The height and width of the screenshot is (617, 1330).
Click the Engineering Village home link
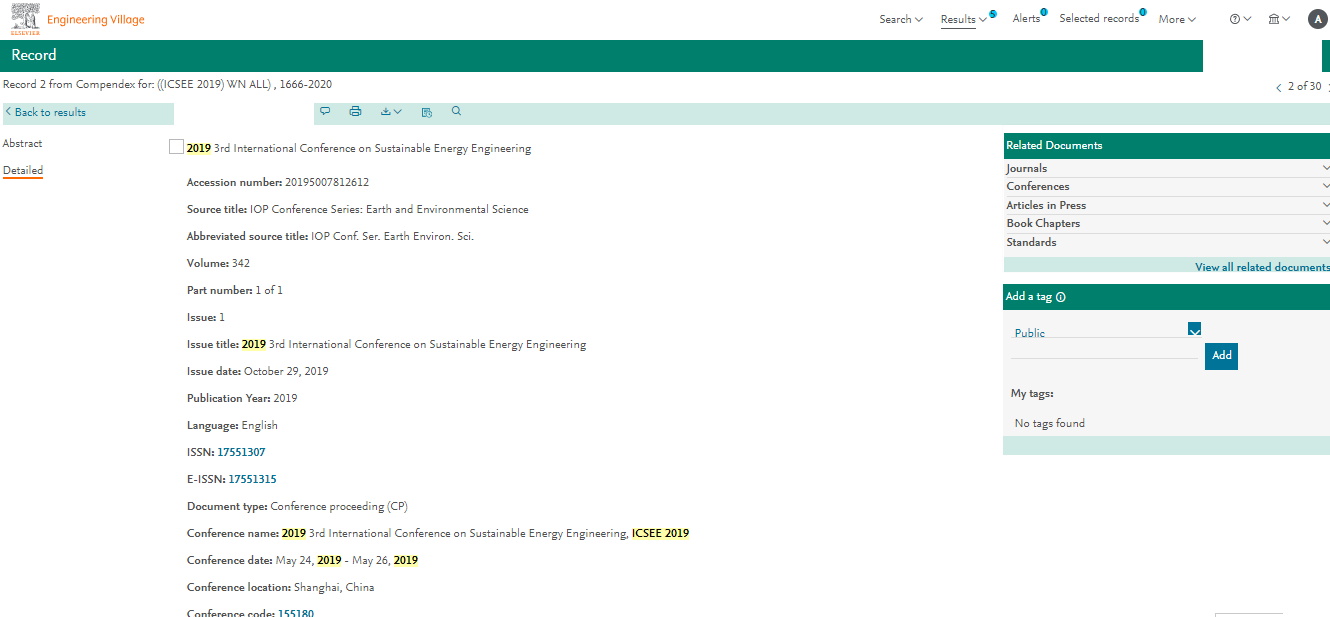tap(96, 20)
